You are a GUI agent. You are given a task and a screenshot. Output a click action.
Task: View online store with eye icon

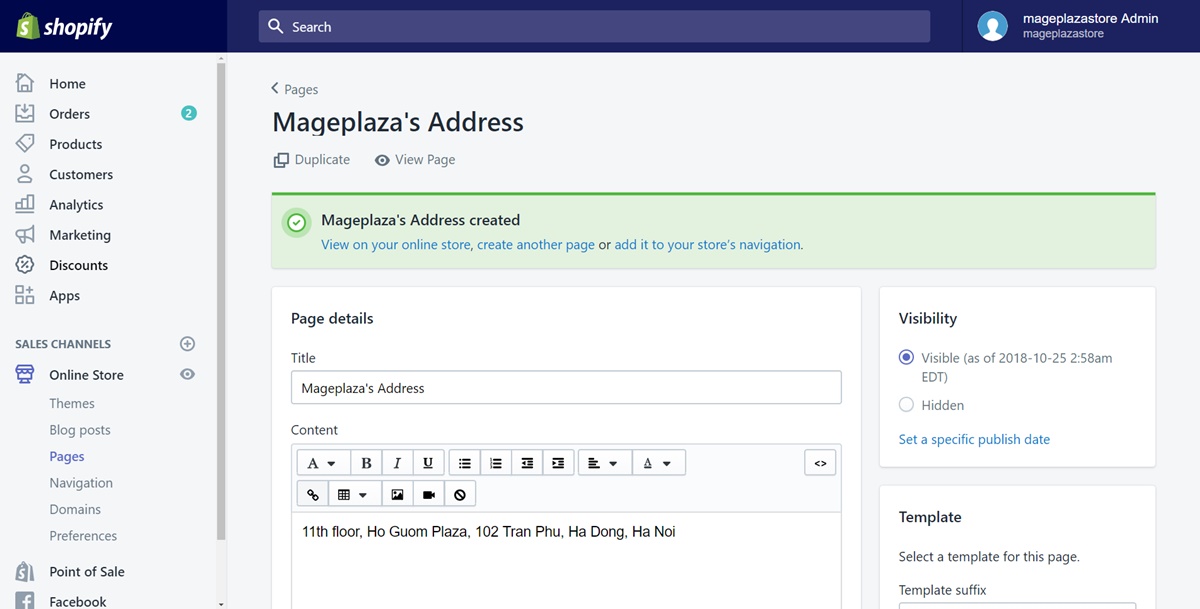pyautogui.click(x=187, y=374)
